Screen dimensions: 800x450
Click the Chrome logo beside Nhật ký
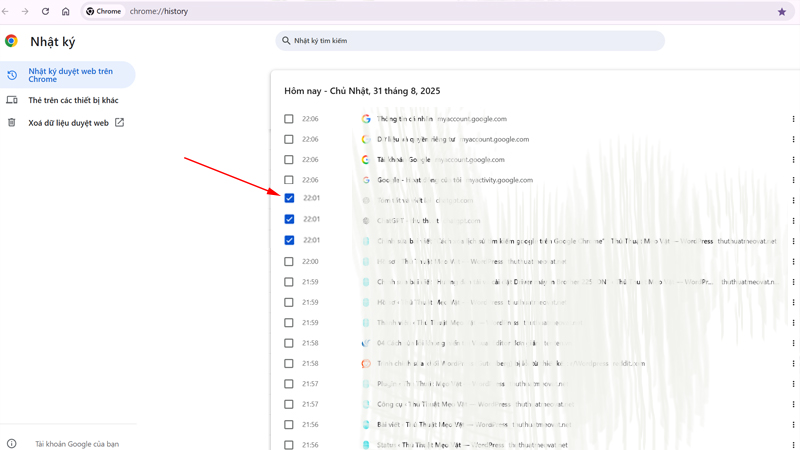(12, 41)
